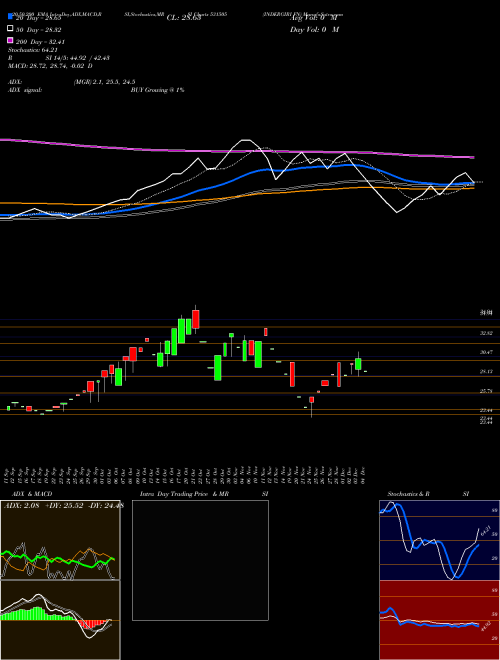Open the blue Stochastics indicator panel
Viewport: 500px width, 660px height.
(439, 540)
